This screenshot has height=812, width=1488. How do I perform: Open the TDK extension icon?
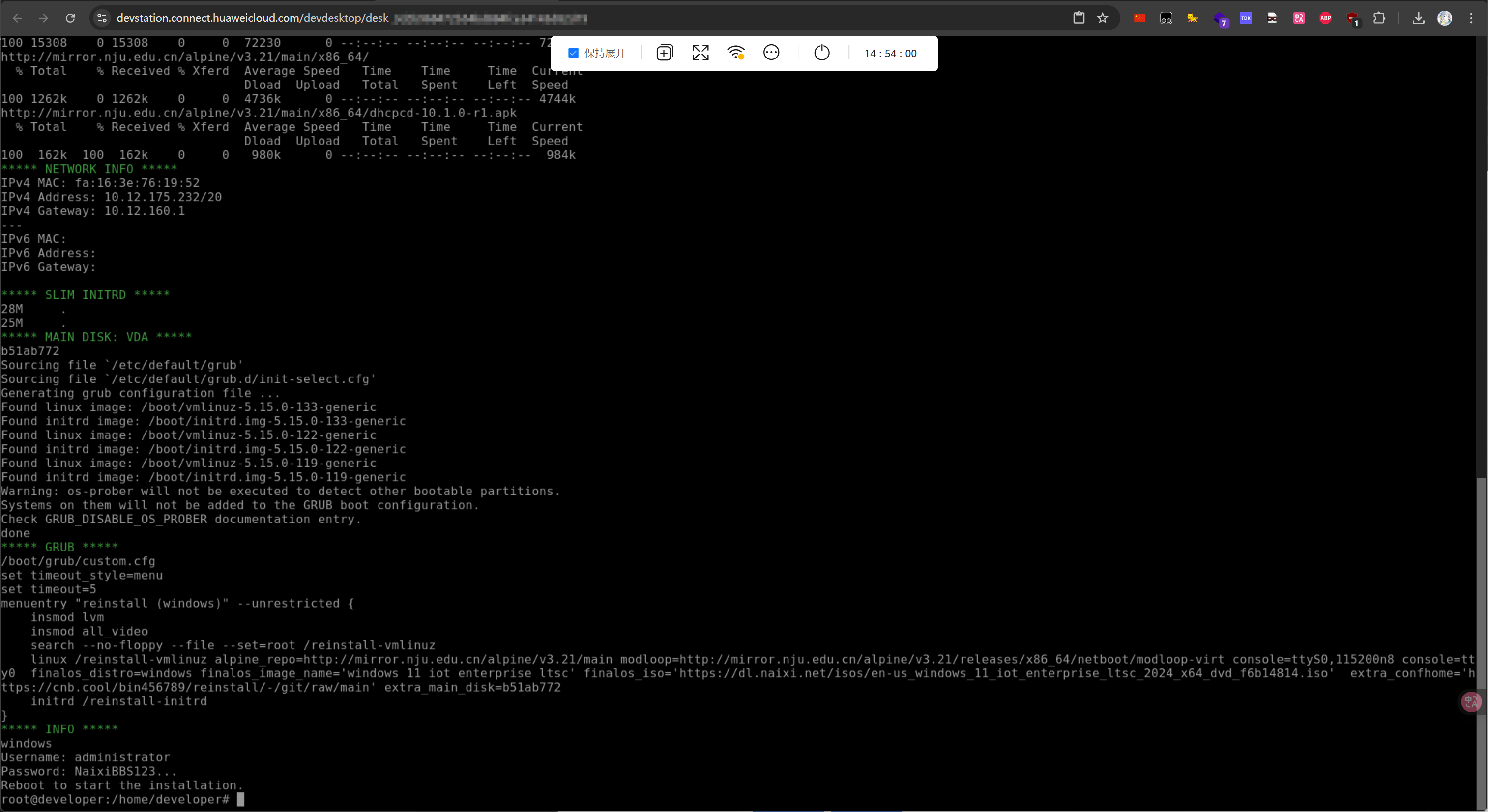[x=1246, y=18]
